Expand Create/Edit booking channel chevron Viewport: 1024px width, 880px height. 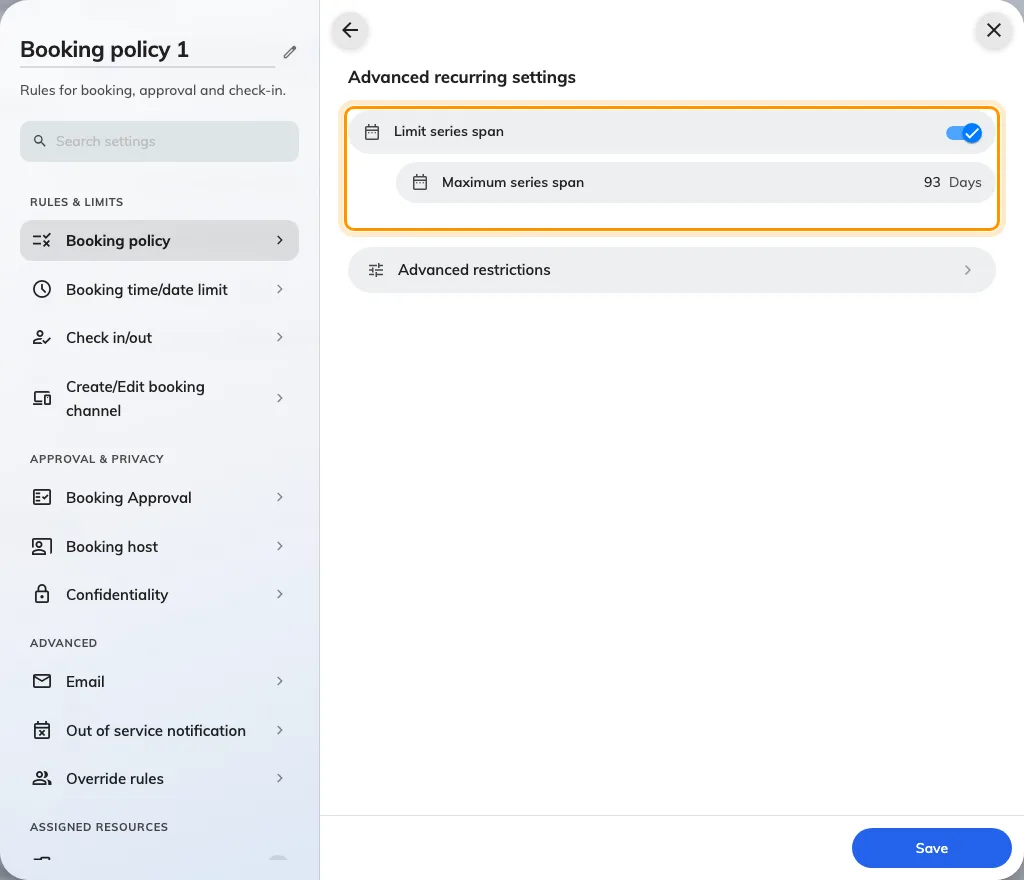click(280, 398)
